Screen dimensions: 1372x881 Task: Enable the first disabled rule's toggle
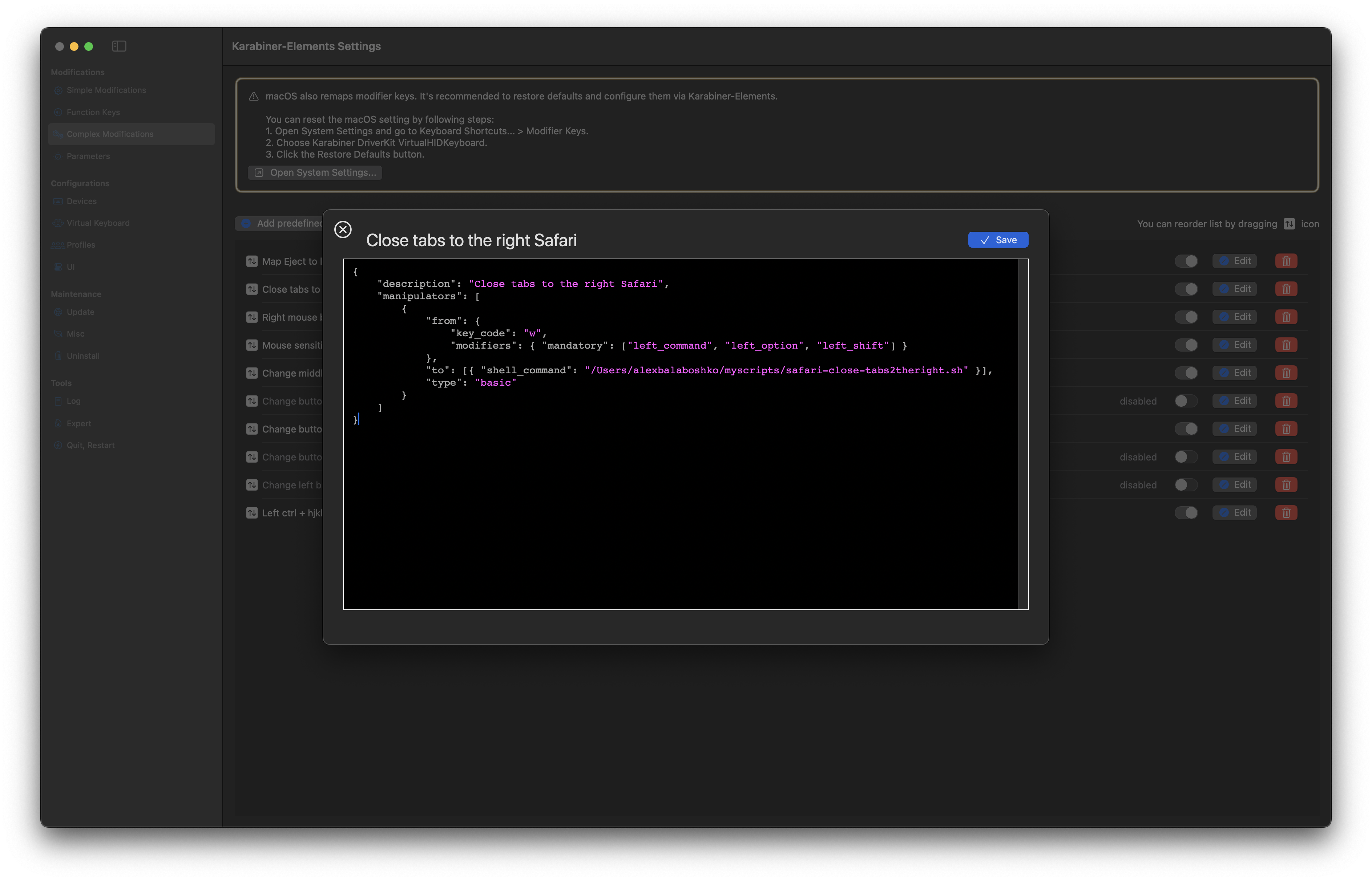click(x=1185, y=401)
